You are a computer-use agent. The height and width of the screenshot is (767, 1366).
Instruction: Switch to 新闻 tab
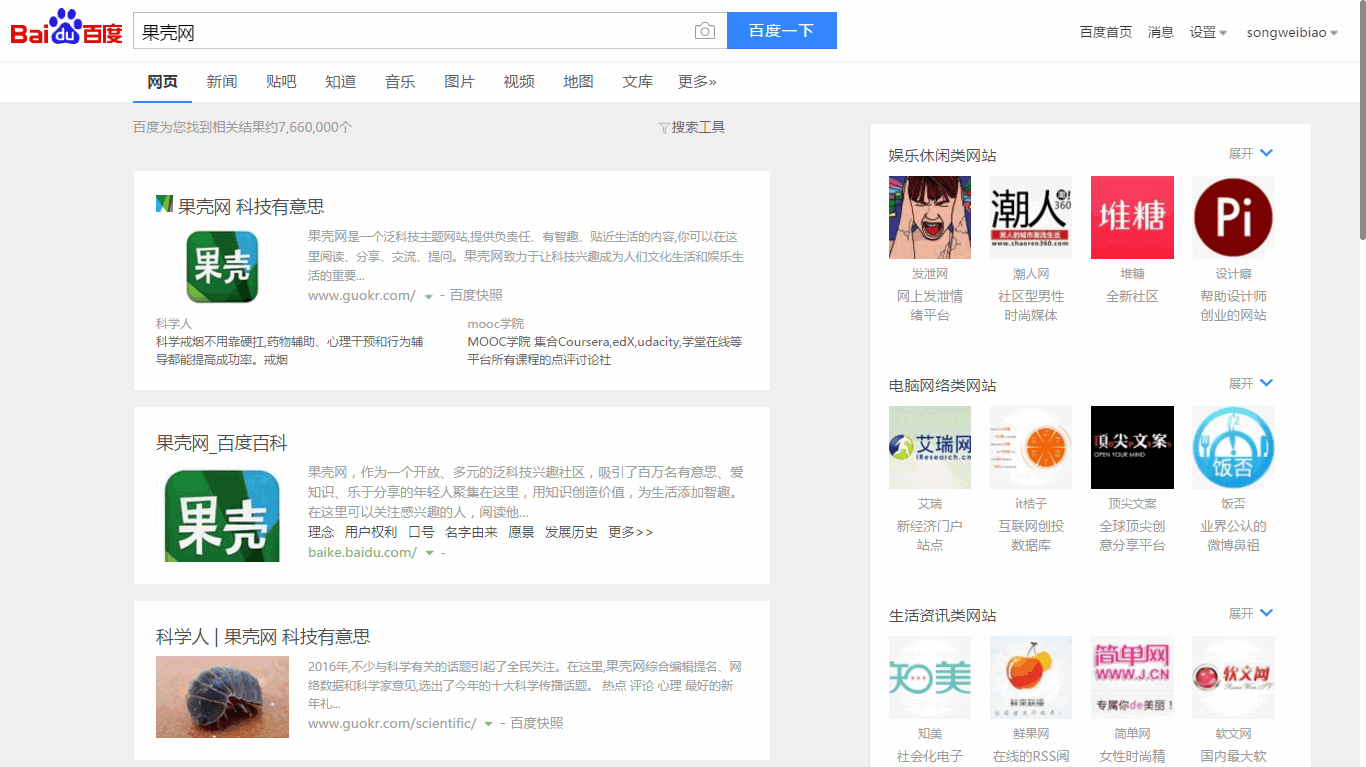[222, 82]
